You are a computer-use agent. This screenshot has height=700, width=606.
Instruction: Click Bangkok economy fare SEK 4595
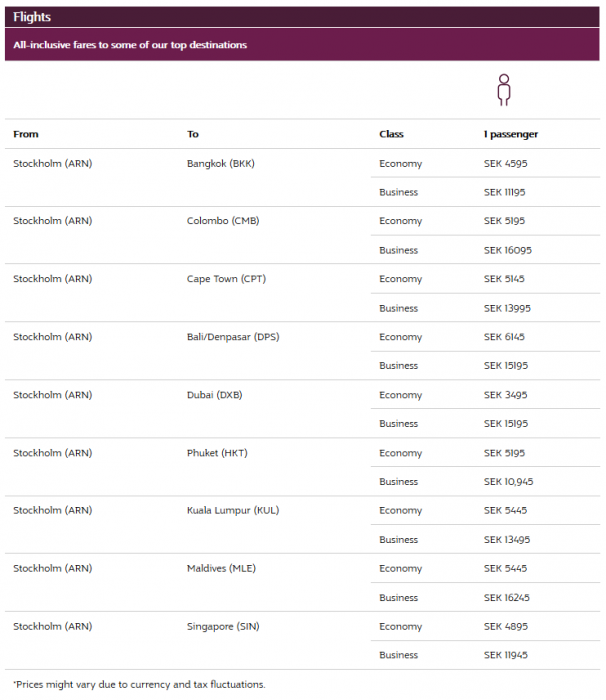coord(506,163)
